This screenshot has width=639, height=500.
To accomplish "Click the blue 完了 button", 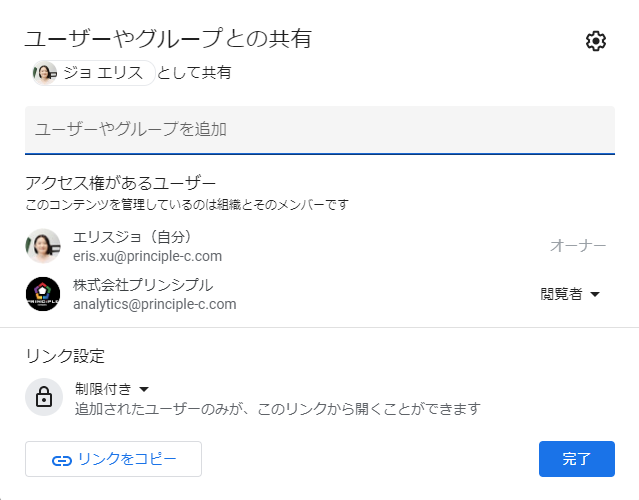I will tap(576, 459).
